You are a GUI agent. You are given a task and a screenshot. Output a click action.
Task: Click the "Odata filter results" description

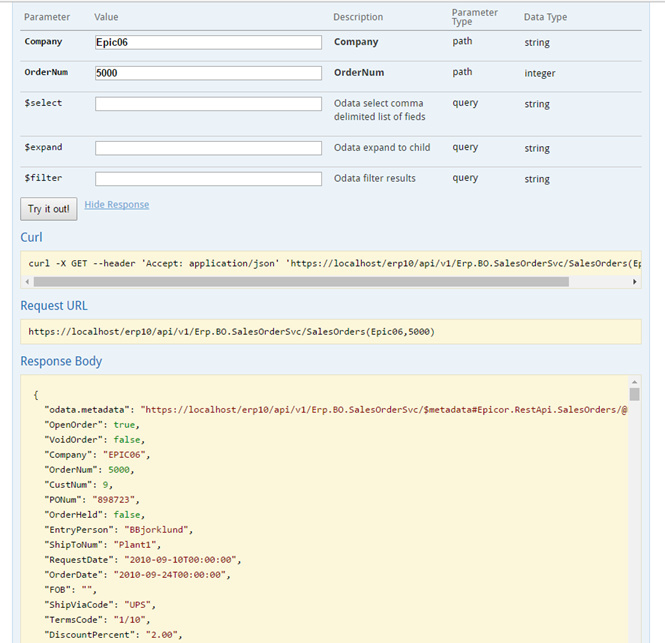[x=374, y=178]
